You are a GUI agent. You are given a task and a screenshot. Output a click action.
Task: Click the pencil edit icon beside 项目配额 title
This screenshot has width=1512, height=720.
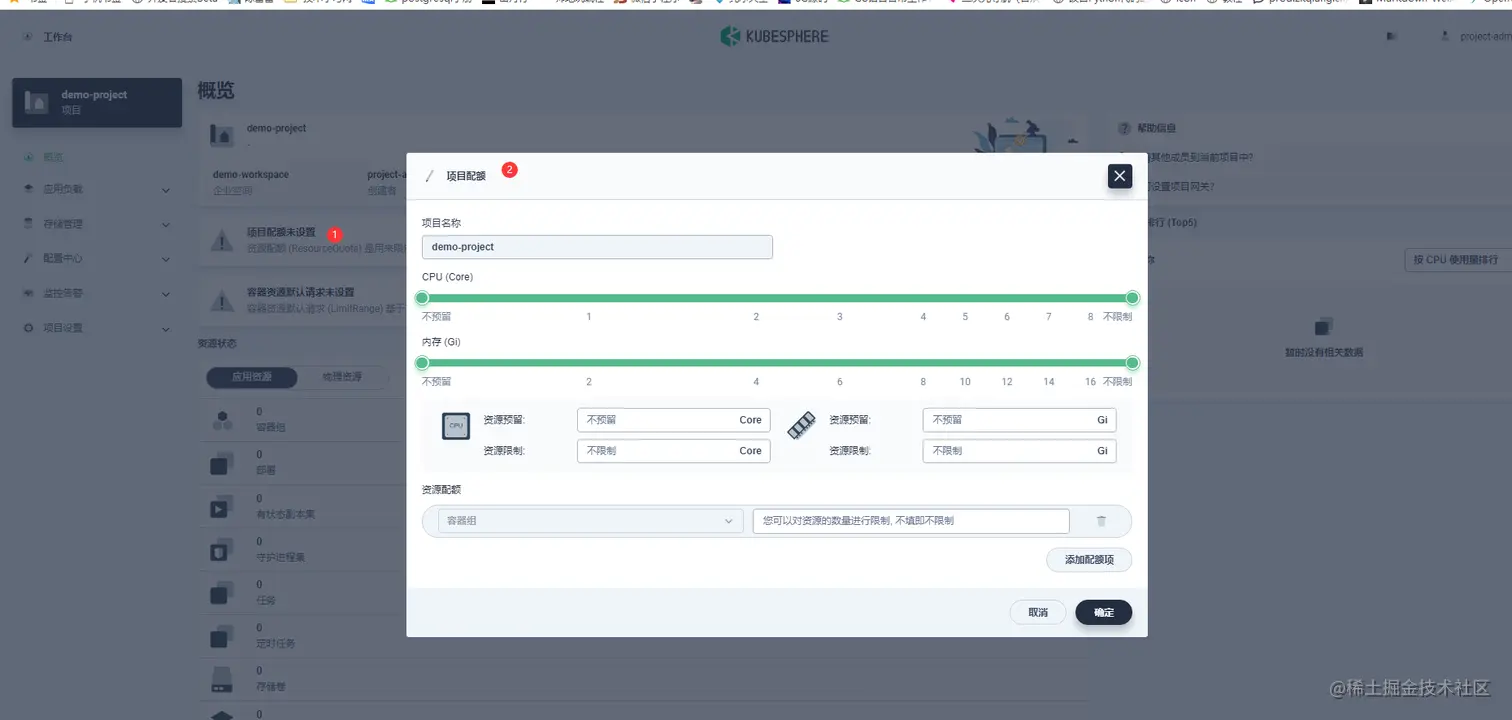click(x=430, y=176)
